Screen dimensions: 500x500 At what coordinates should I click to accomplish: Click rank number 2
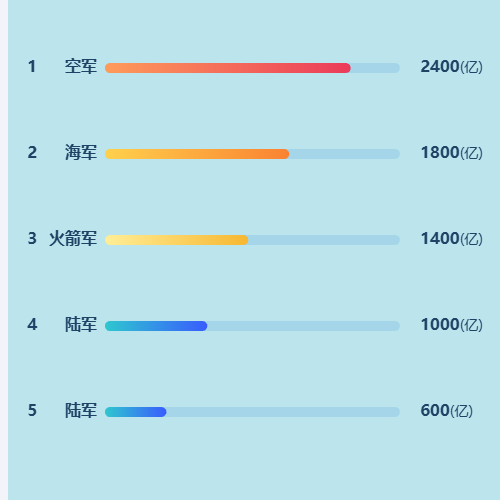pyautogui.click(x=32, y=152)
